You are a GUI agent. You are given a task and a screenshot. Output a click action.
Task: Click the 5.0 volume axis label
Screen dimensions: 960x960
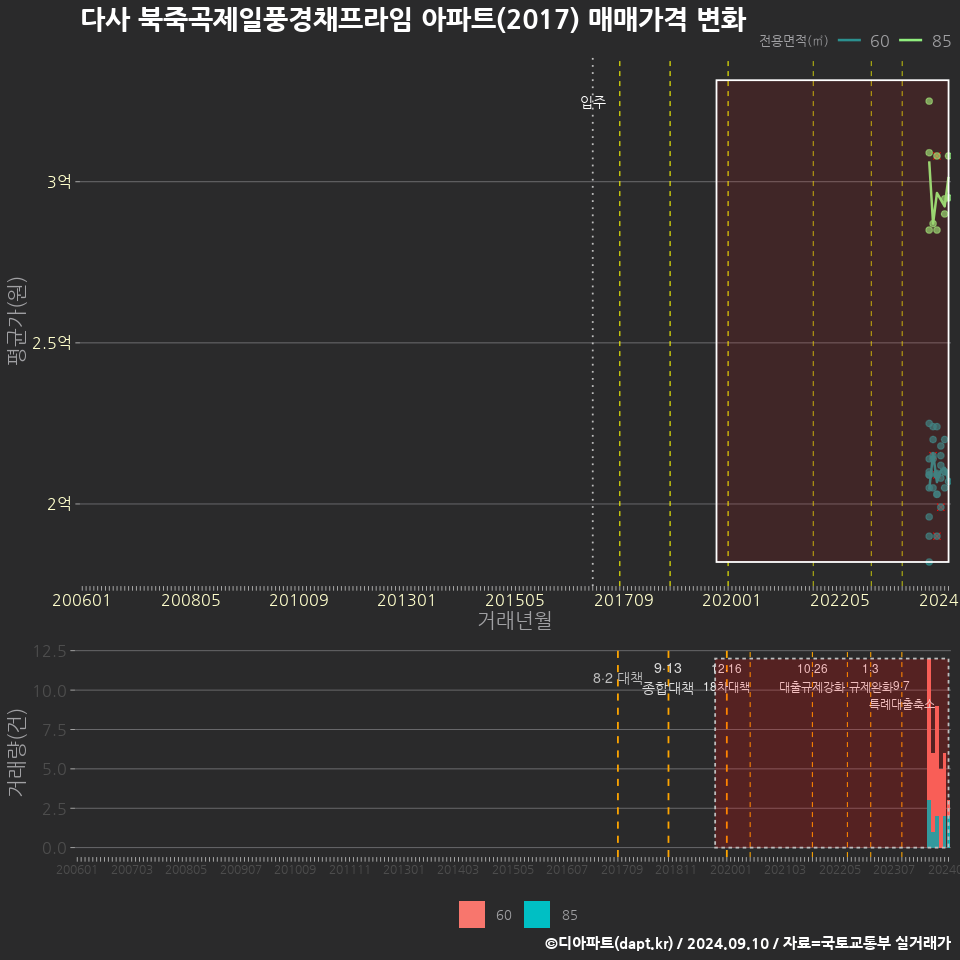point(54,769)
